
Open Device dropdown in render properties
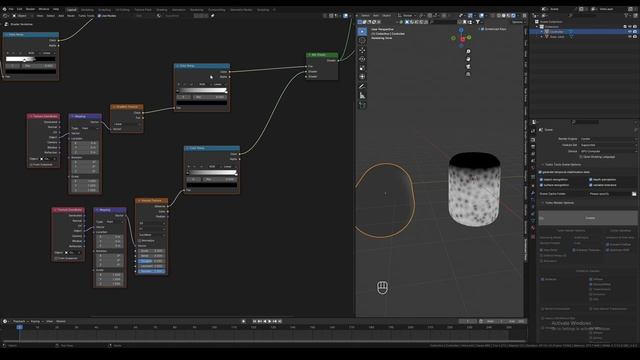(x=608, y=151)
